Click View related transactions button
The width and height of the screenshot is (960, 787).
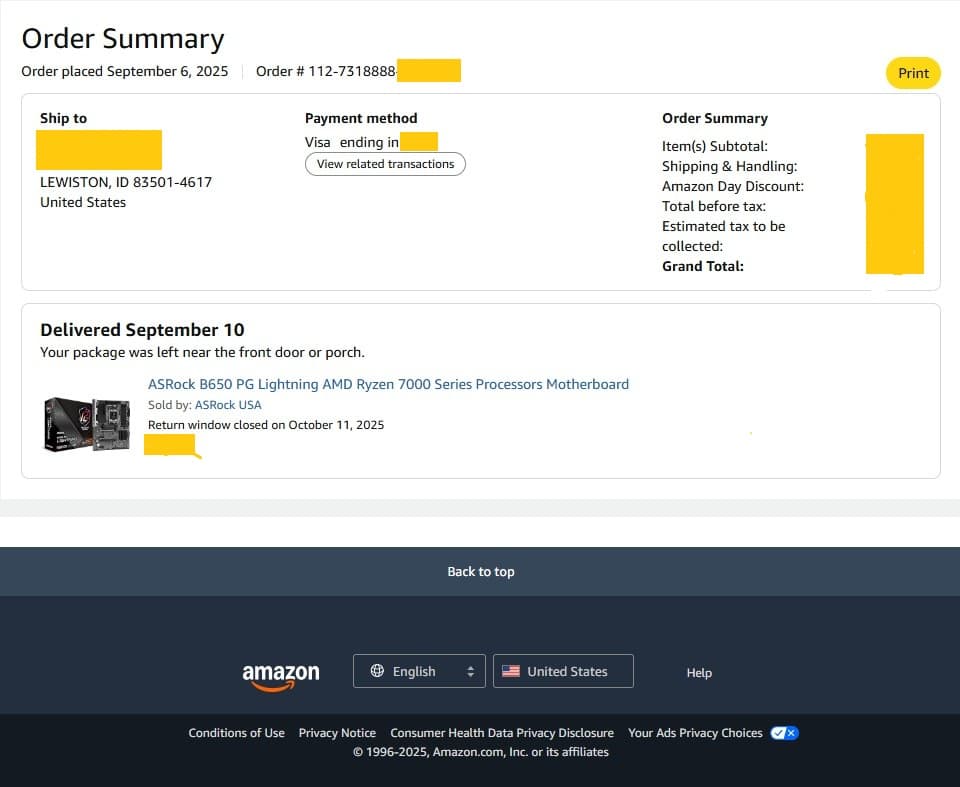click(385, 164)
